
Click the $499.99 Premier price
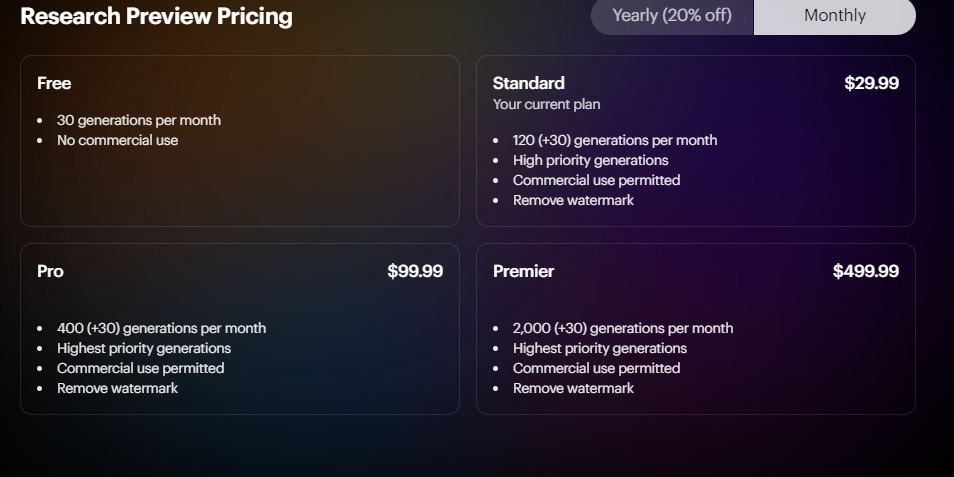click(x=865, y=272)
